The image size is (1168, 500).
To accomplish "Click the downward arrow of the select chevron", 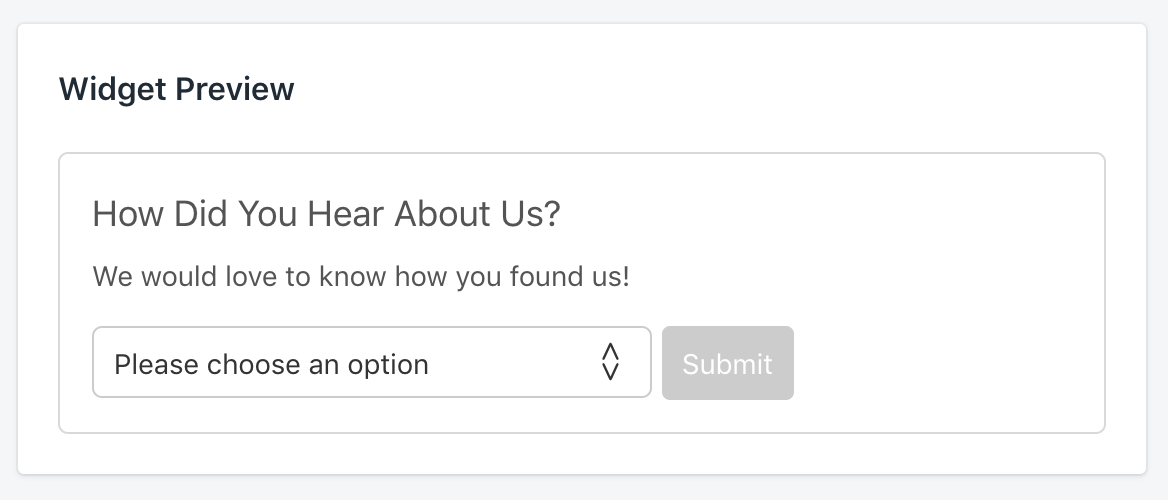I will click(x=610, y=372).
